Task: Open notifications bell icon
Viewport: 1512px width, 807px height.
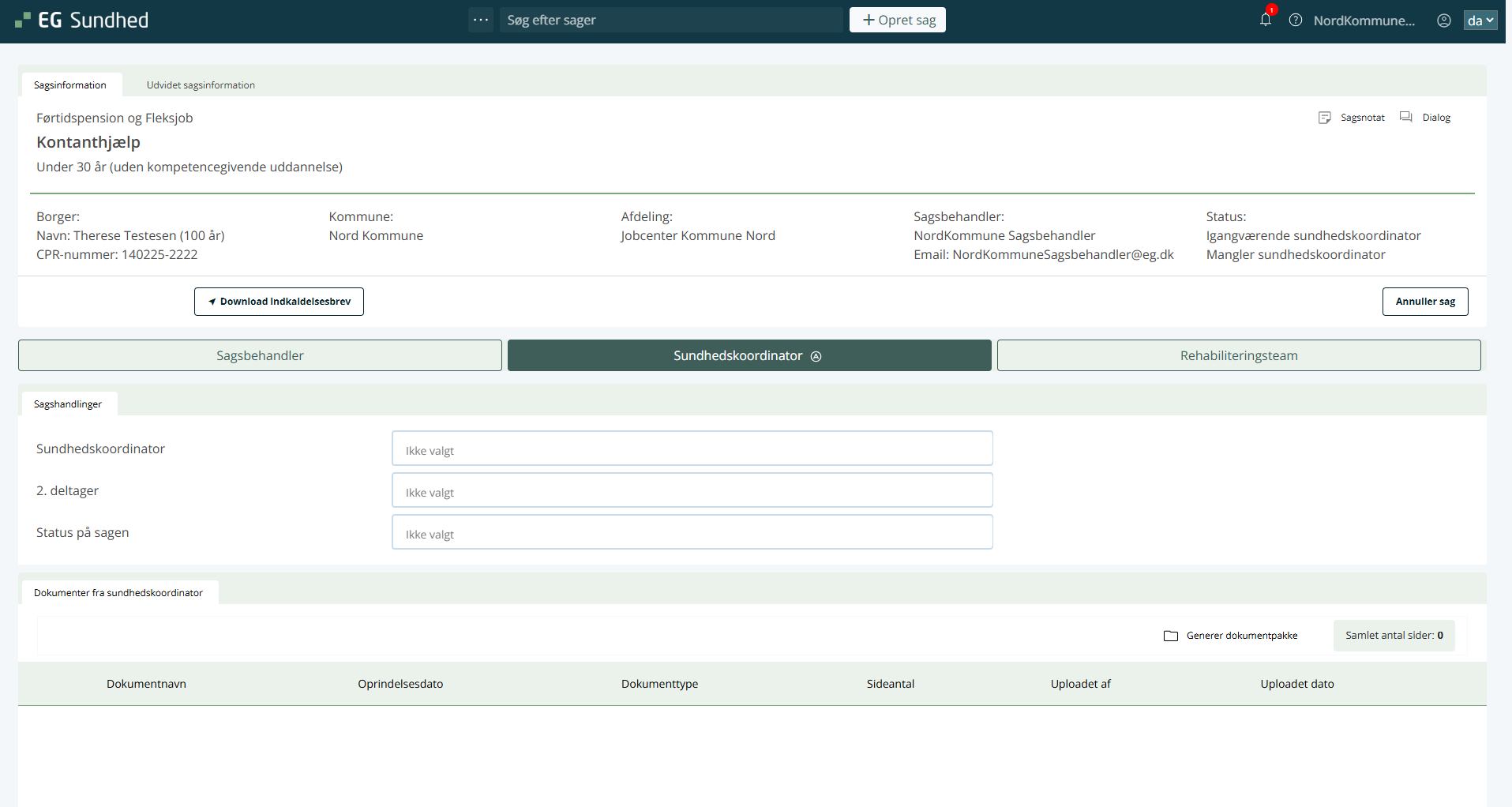Action: point(1266,20)
